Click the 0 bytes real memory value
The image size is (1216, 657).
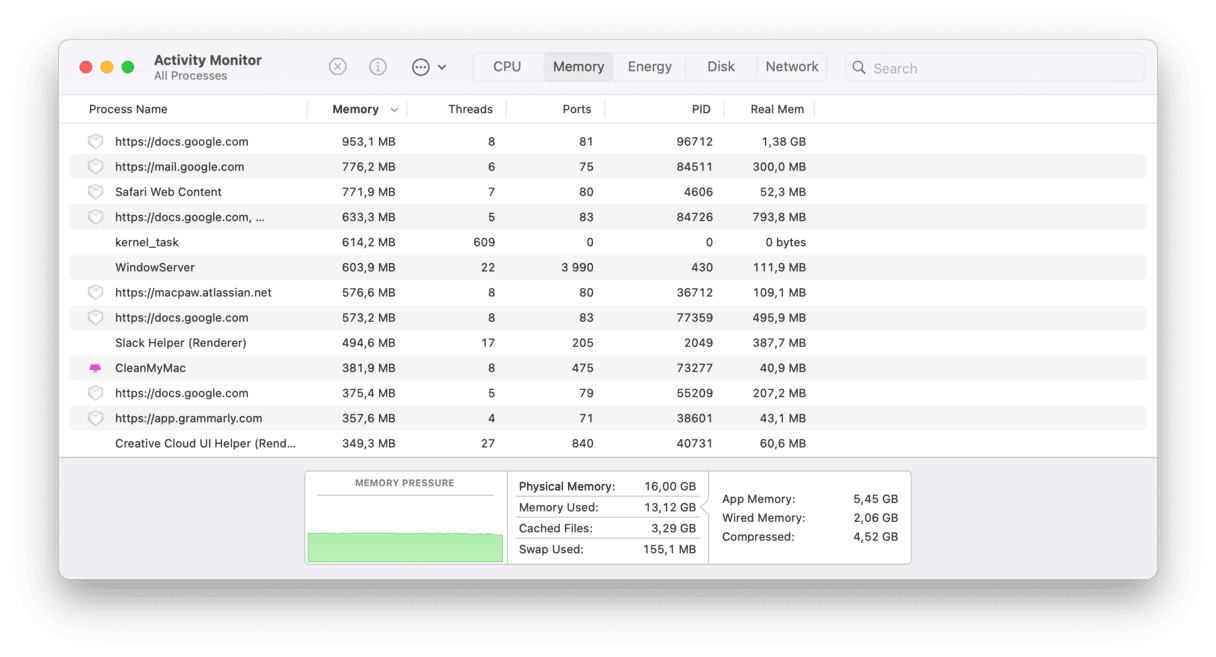785,242
